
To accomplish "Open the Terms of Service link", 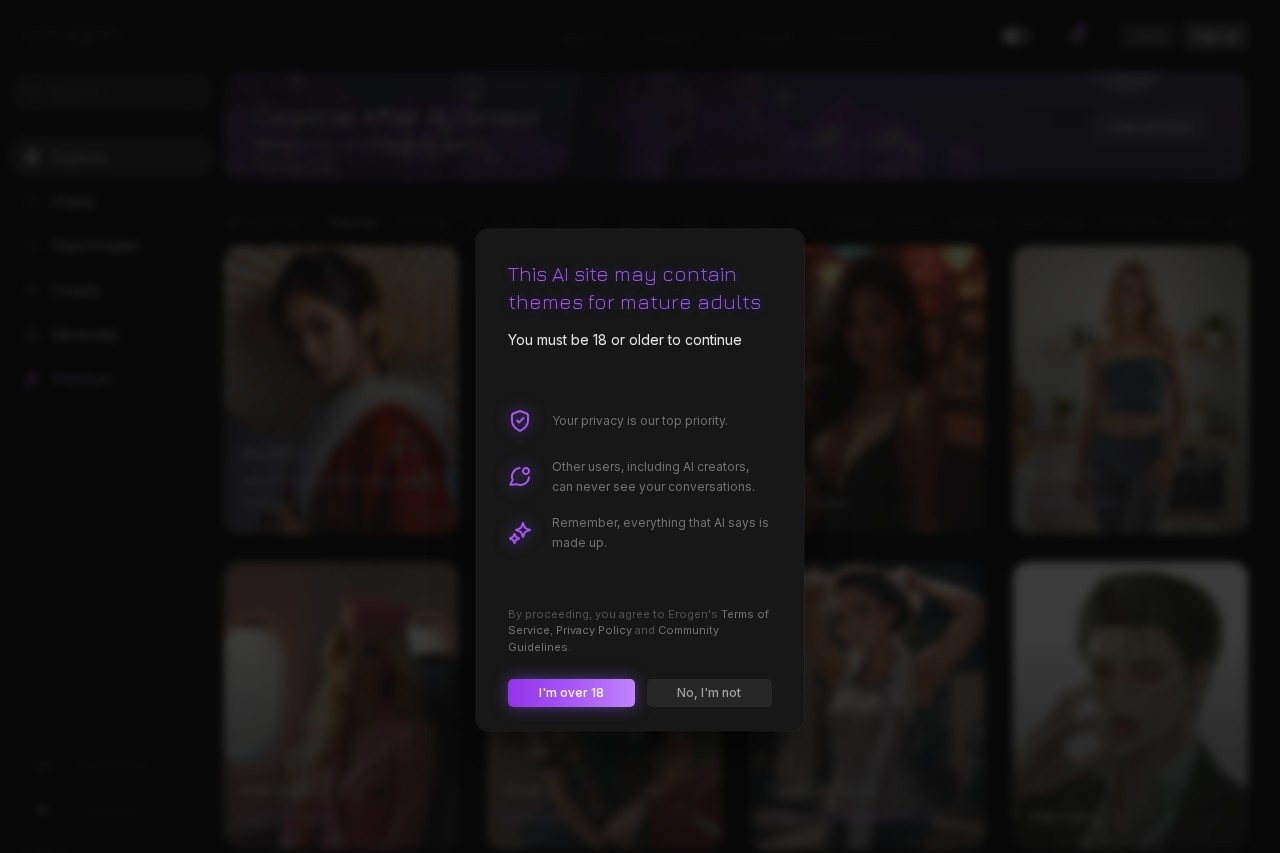I will (x=638, y=622).
